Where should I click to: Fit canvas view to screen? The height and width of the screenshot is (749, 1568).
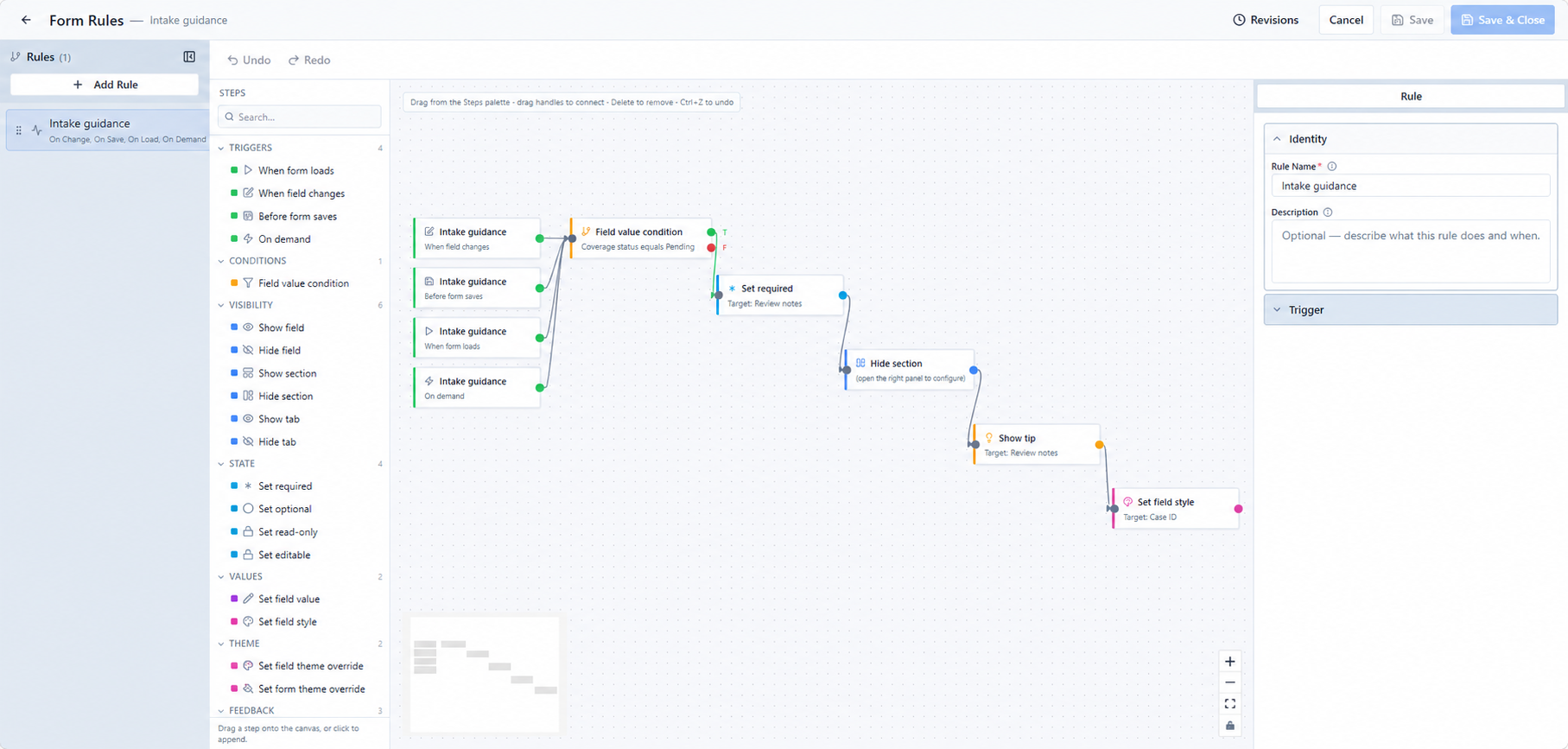[x=1230, y=704]
